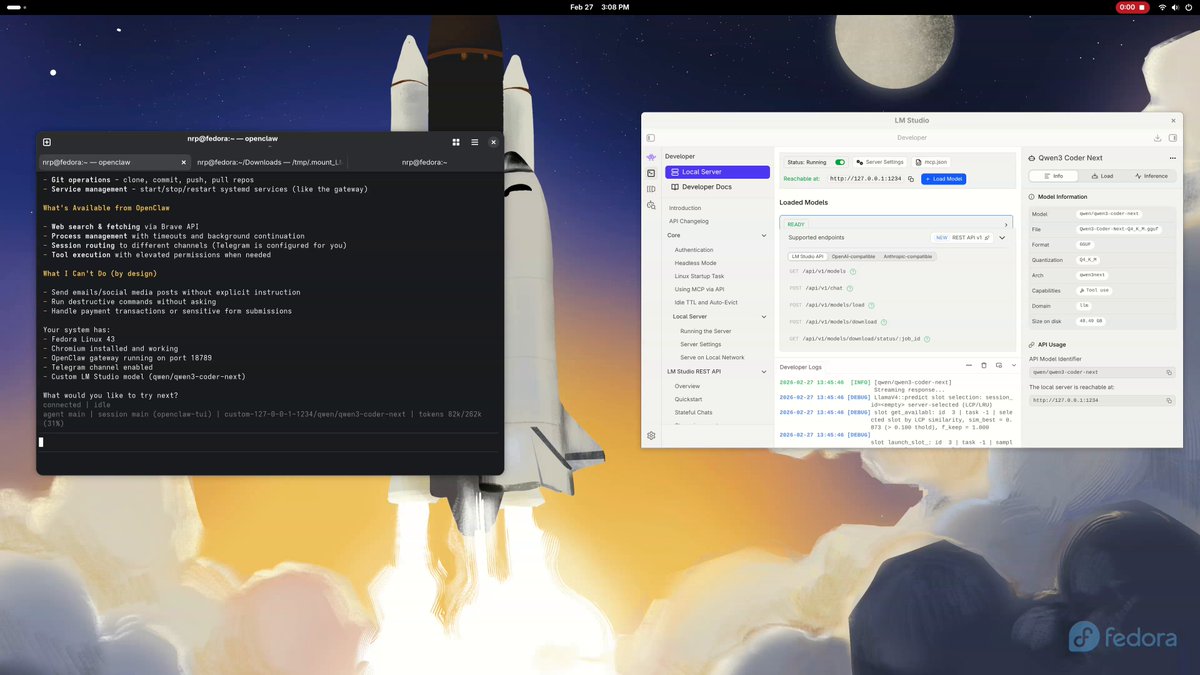Open downloads via the download arrow icon
The height and width of the screenshot is (675, 1200).
tap(1157, 137)
